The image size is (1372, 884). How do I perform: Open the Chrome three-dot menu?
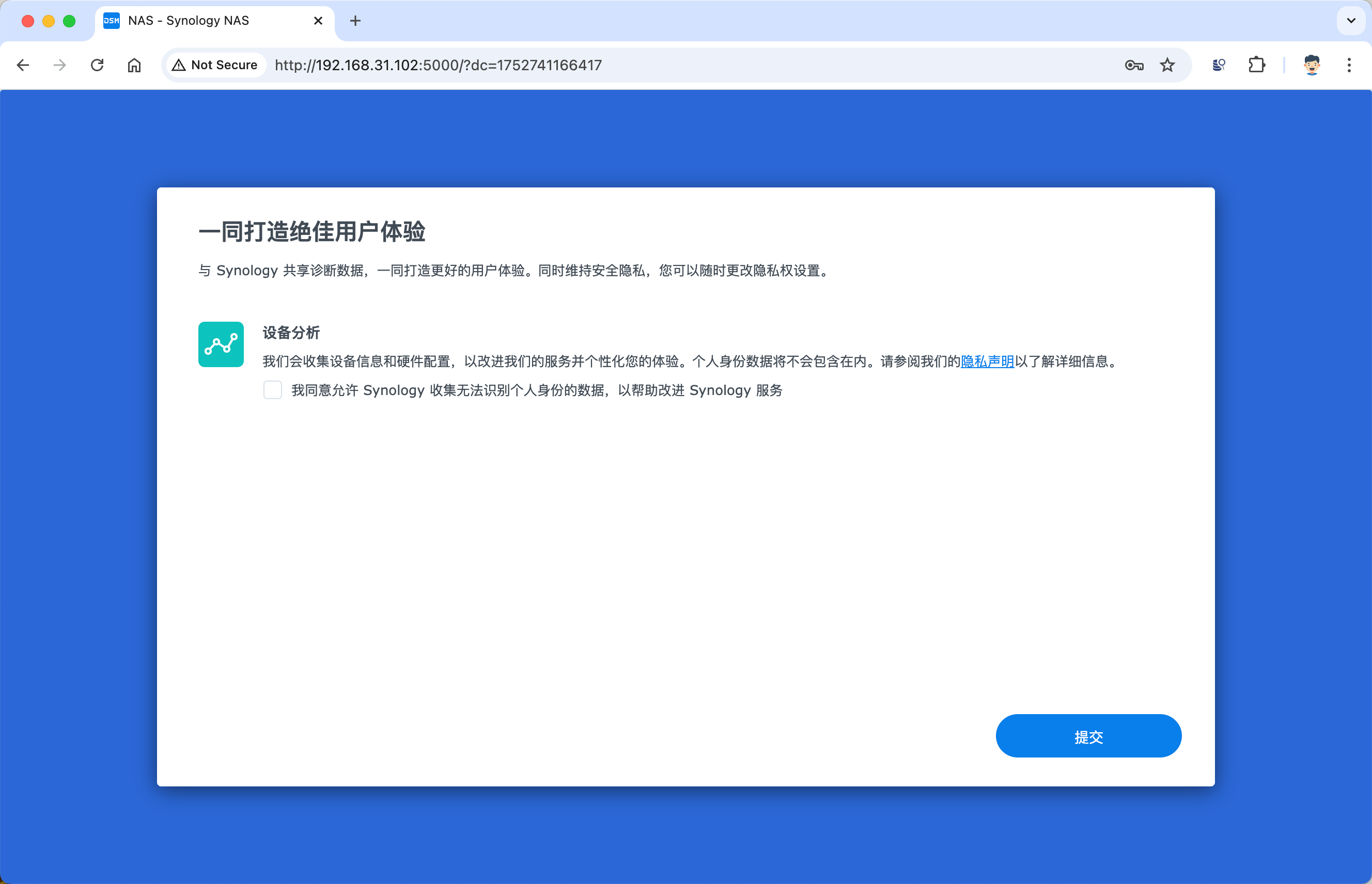coord(1349,66)
